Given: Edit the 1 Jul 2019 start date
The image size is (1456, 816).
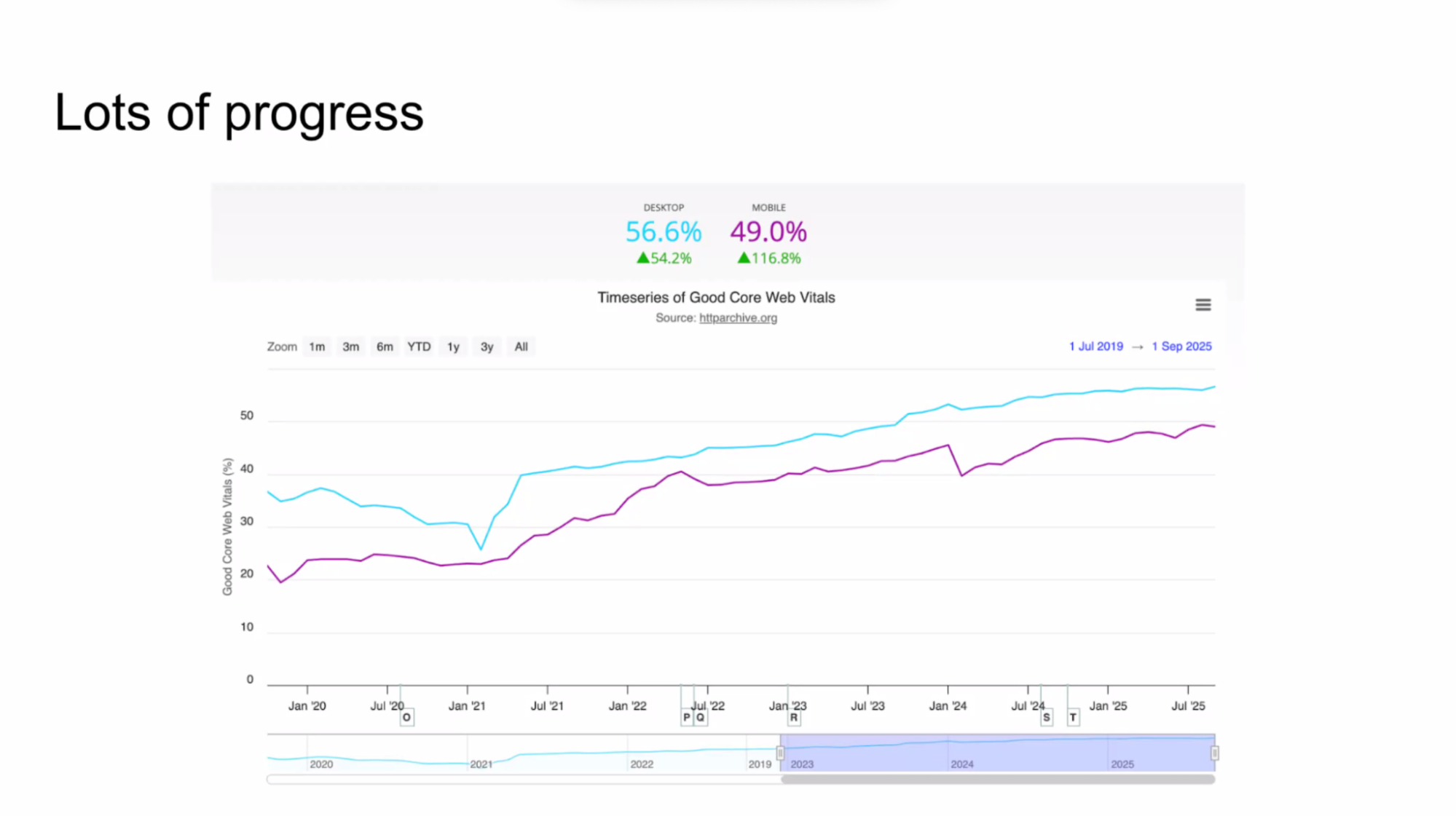Looking at the screenshot, I should click(1095, 346).
